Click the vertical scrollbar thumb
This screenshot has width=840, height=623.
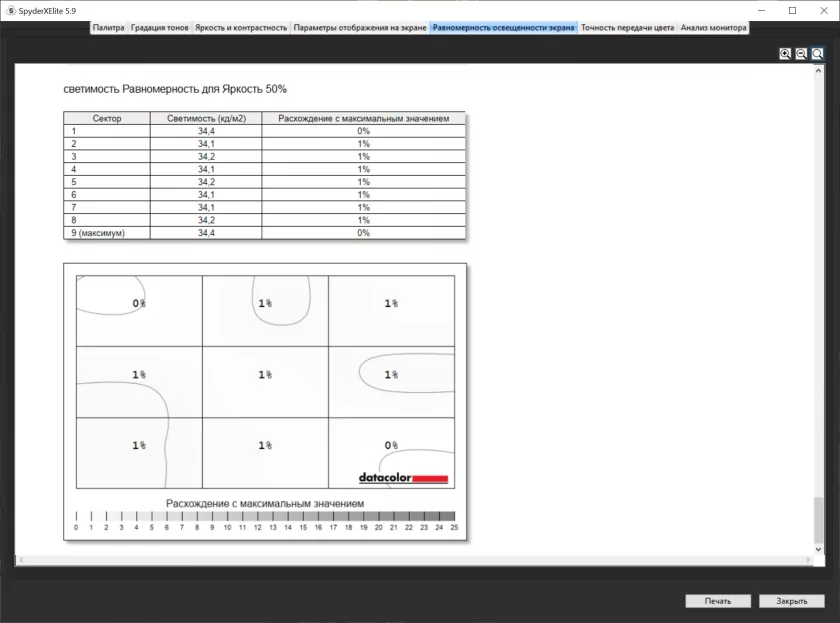click(x=818, y=518)
